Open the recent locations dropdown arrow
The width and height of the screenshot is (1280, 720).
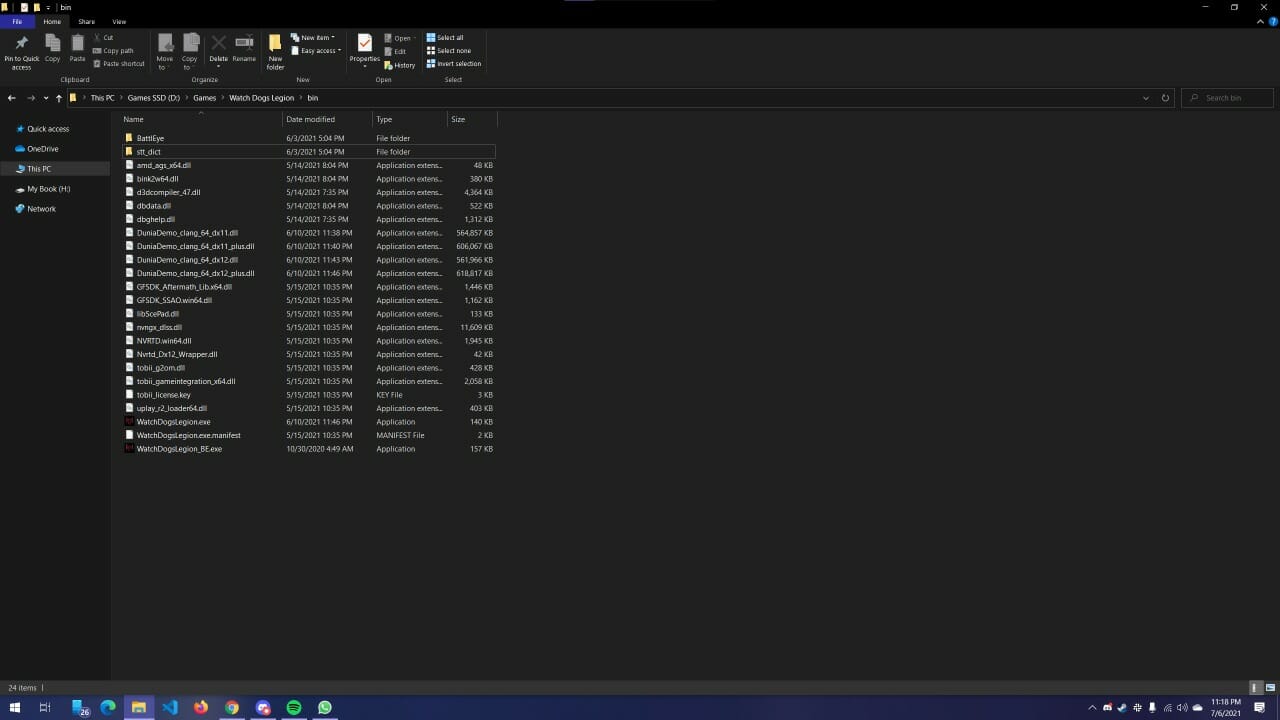point(46,98)
